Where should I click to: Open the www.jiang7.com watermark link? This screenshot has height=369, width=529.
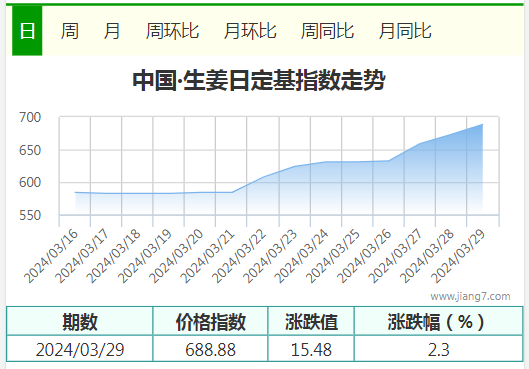pyautogui.click(x=470, y=296)
